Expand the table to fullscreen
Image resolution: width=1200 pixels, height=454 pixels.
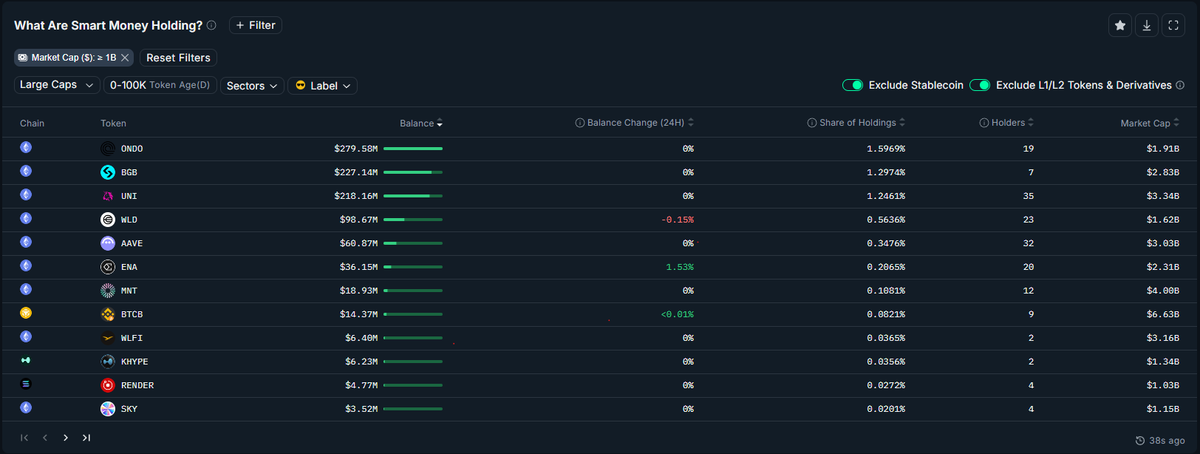pos(1173,25)
